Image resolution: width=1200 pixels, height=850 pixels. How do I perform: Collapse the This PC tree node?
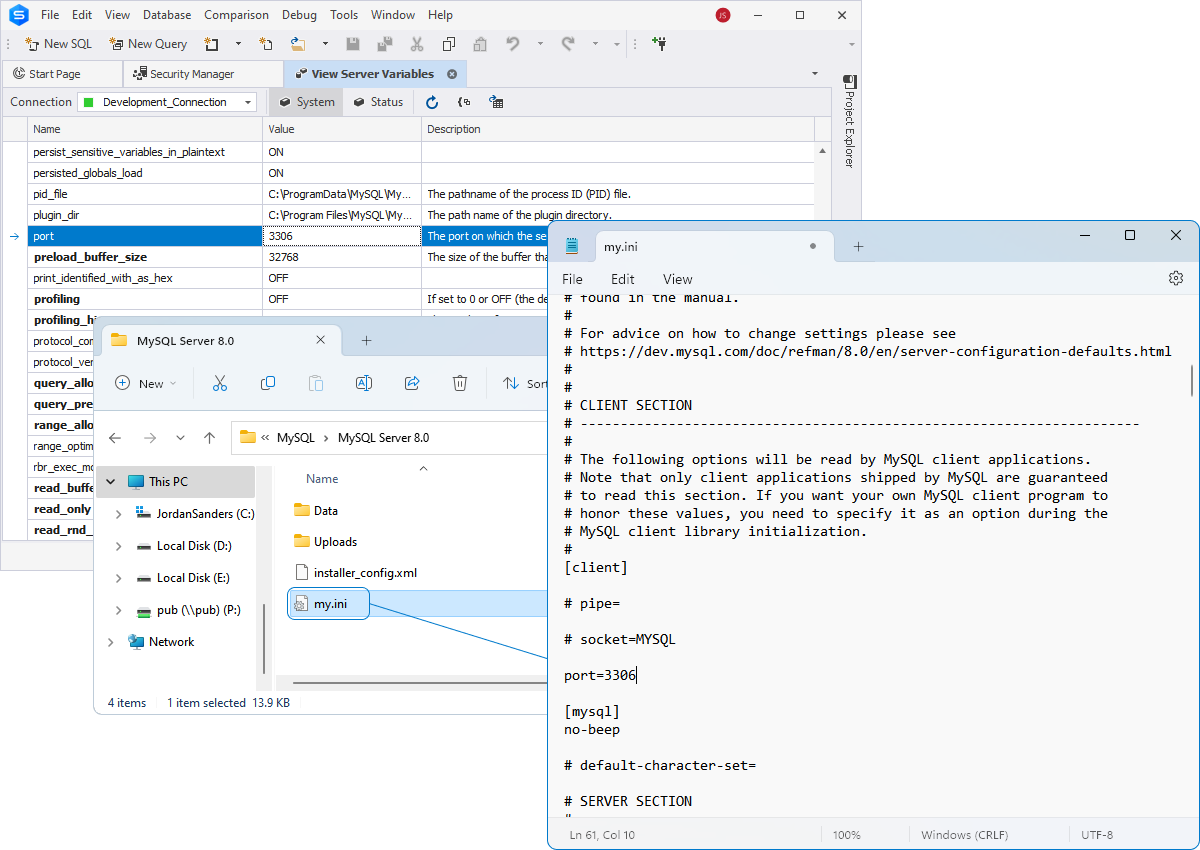110,482
